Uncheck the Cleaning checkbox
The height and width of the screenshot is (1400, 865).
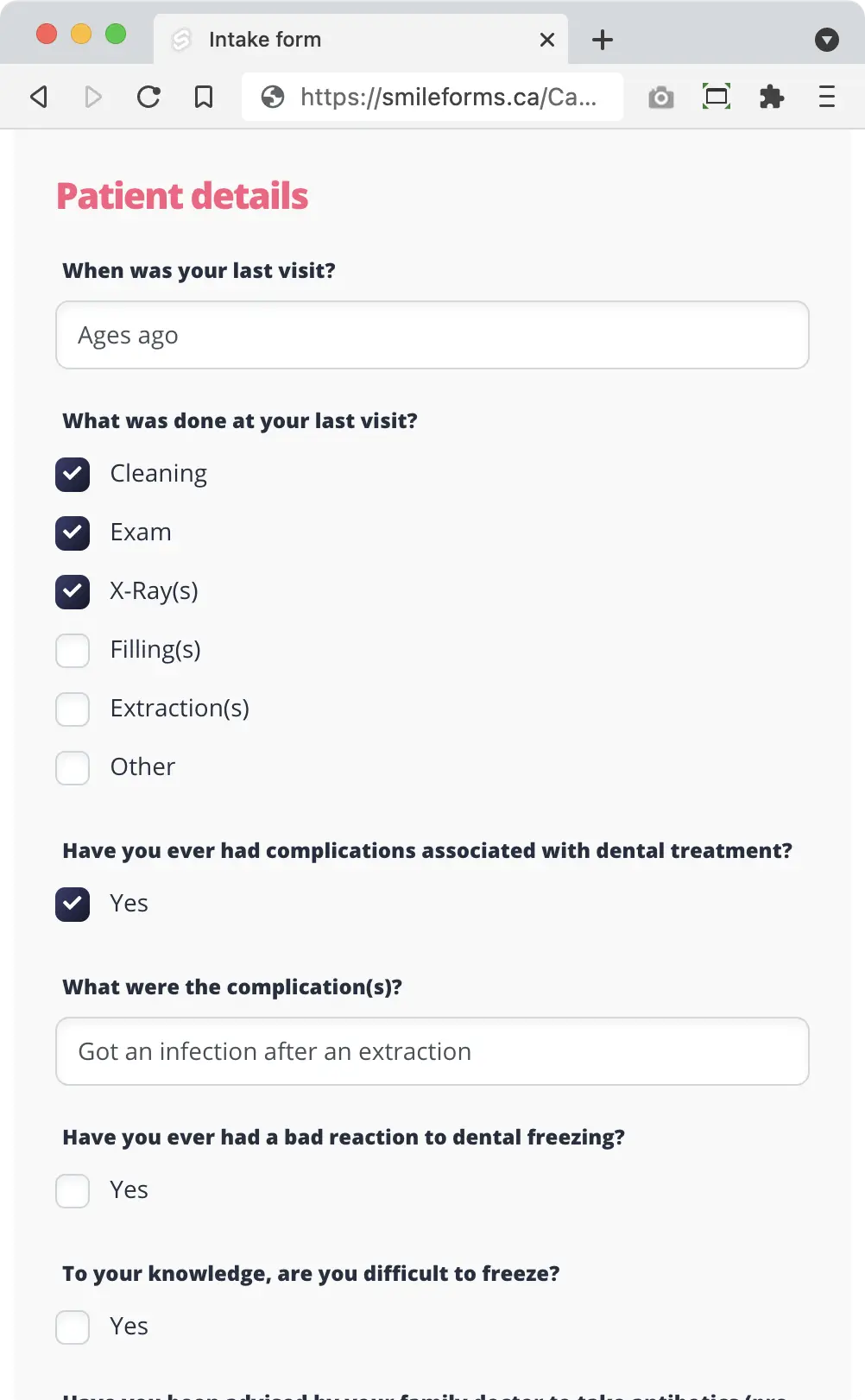coord(73,474)
